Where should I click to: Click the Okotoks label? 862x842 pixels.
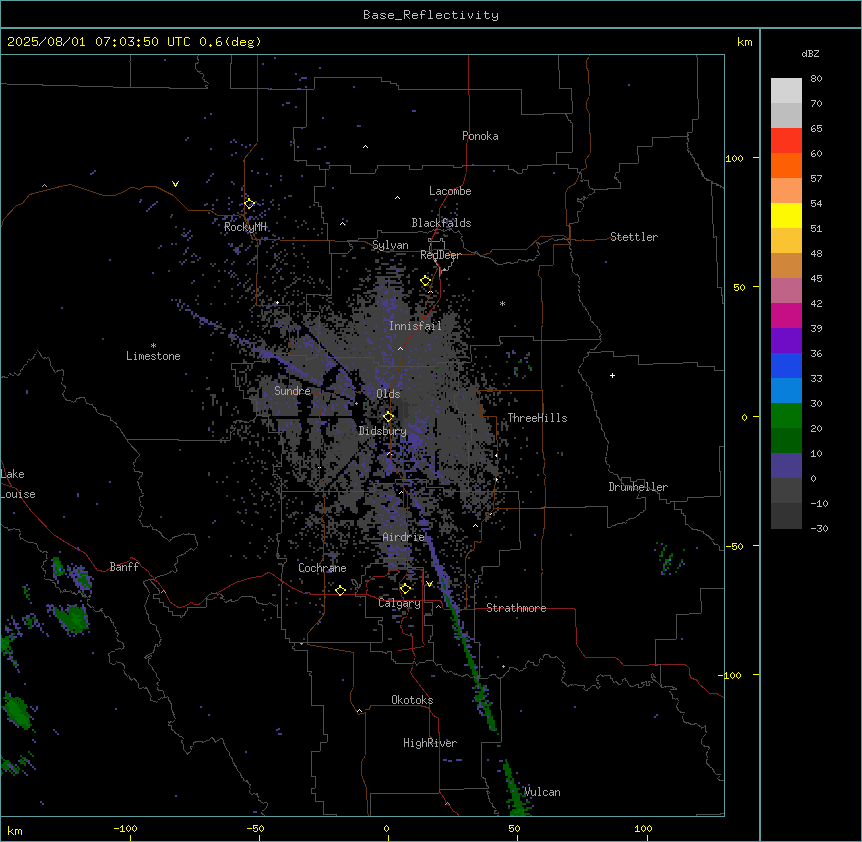(x=412, y=700)
